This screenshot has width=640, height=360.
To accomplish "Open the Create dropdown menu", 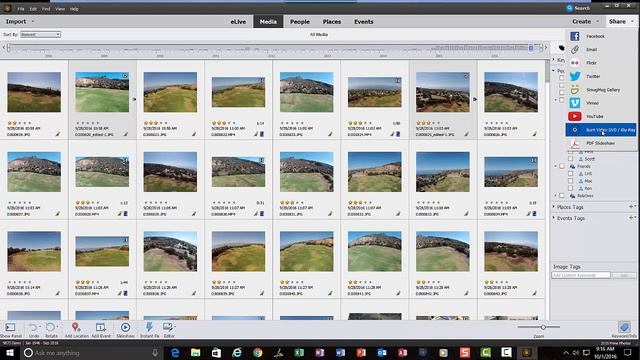I will 585,21.
